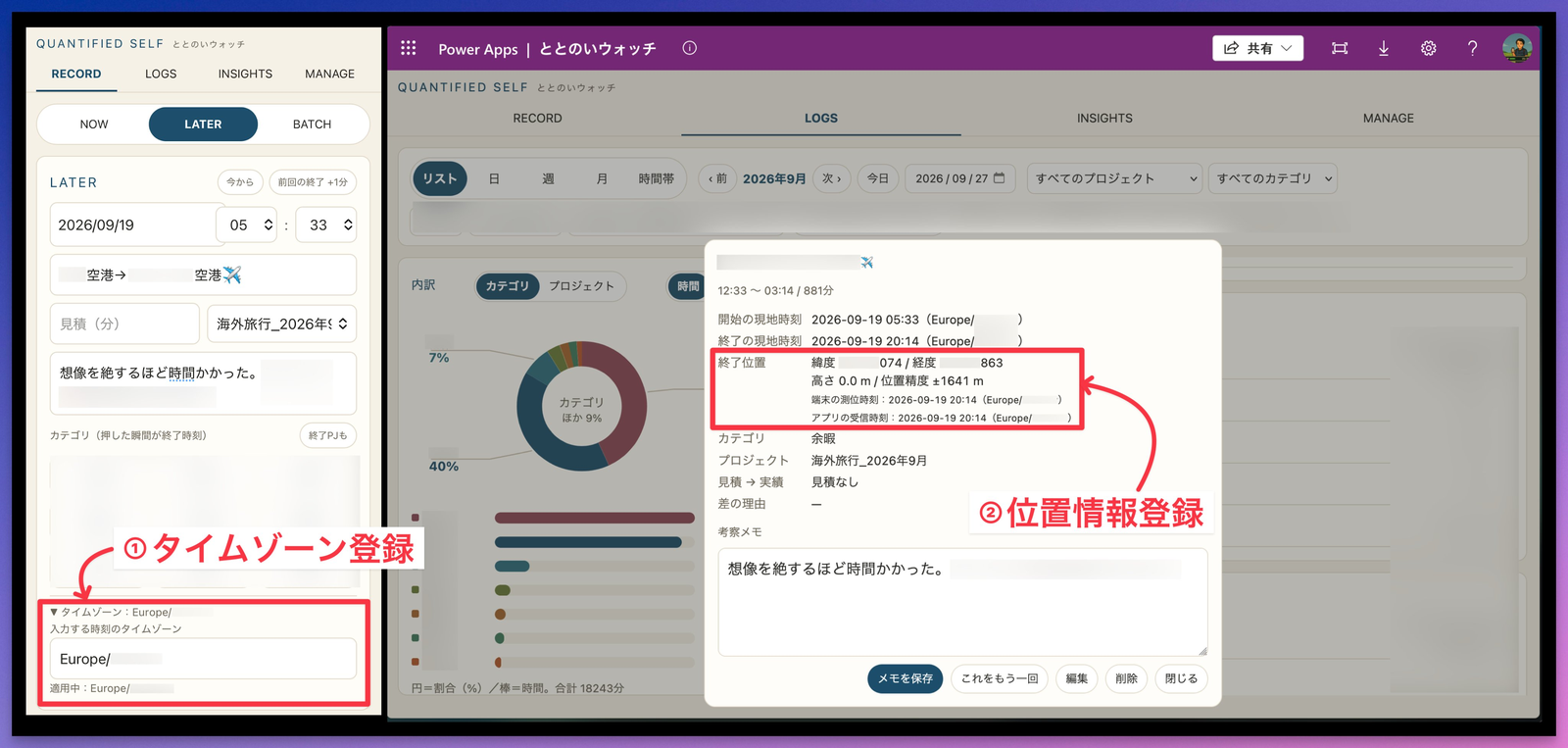1568x748 pixels.
Task: Switch to the リスト view
Action: [440, 178]
